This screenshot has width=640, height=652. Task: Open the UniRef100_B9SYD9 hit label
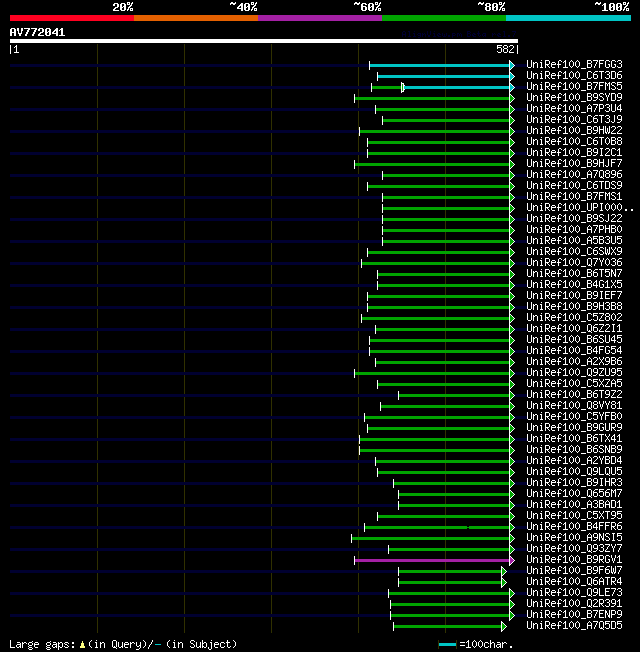(x=574, y=98)
